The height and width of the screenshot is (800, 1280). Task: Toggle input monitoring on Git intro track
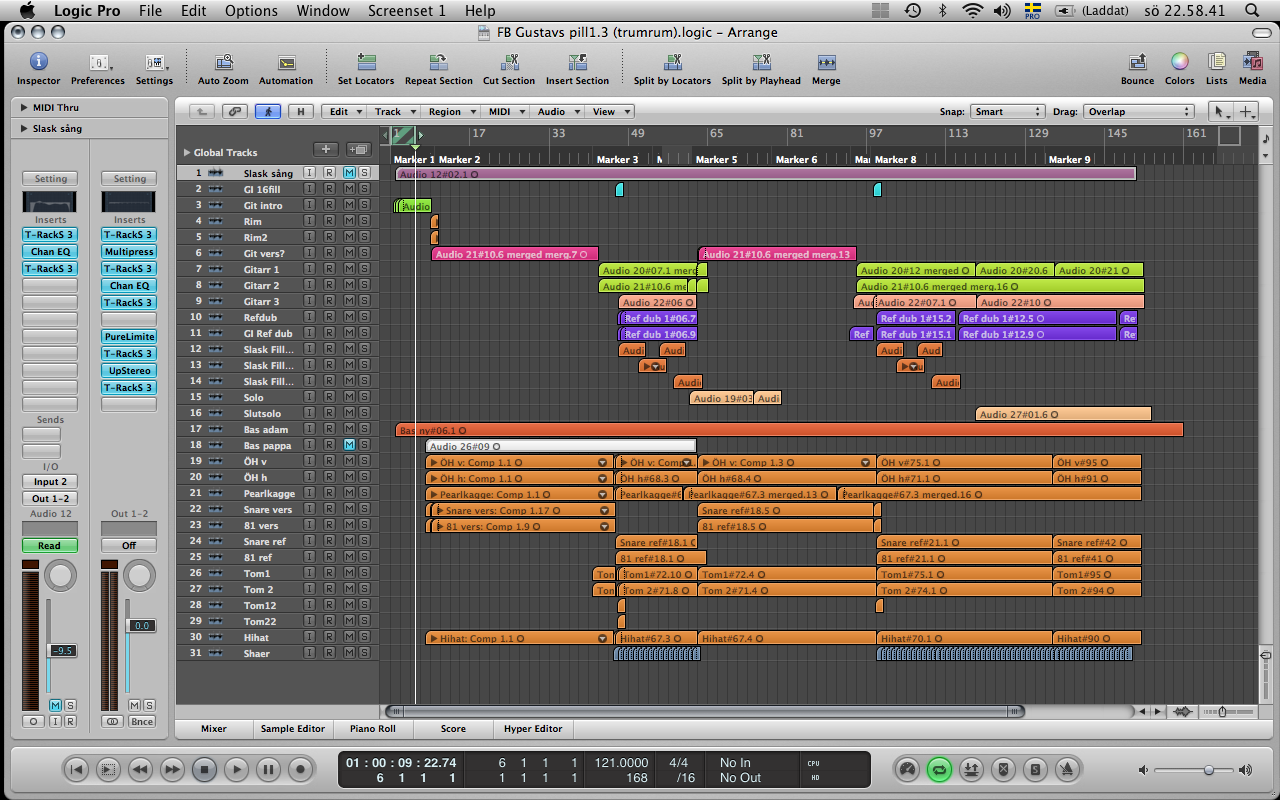(x=310, y=205)
